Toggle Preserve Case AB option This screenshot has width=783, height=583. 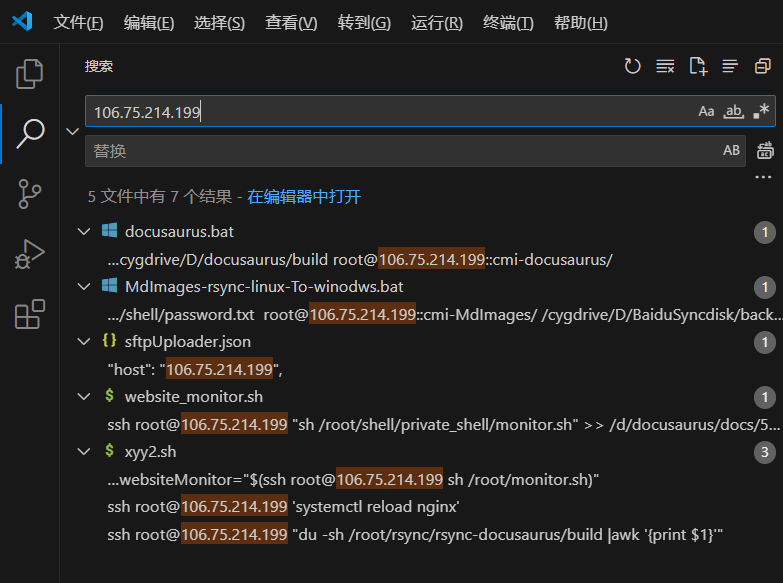point(731,150)
